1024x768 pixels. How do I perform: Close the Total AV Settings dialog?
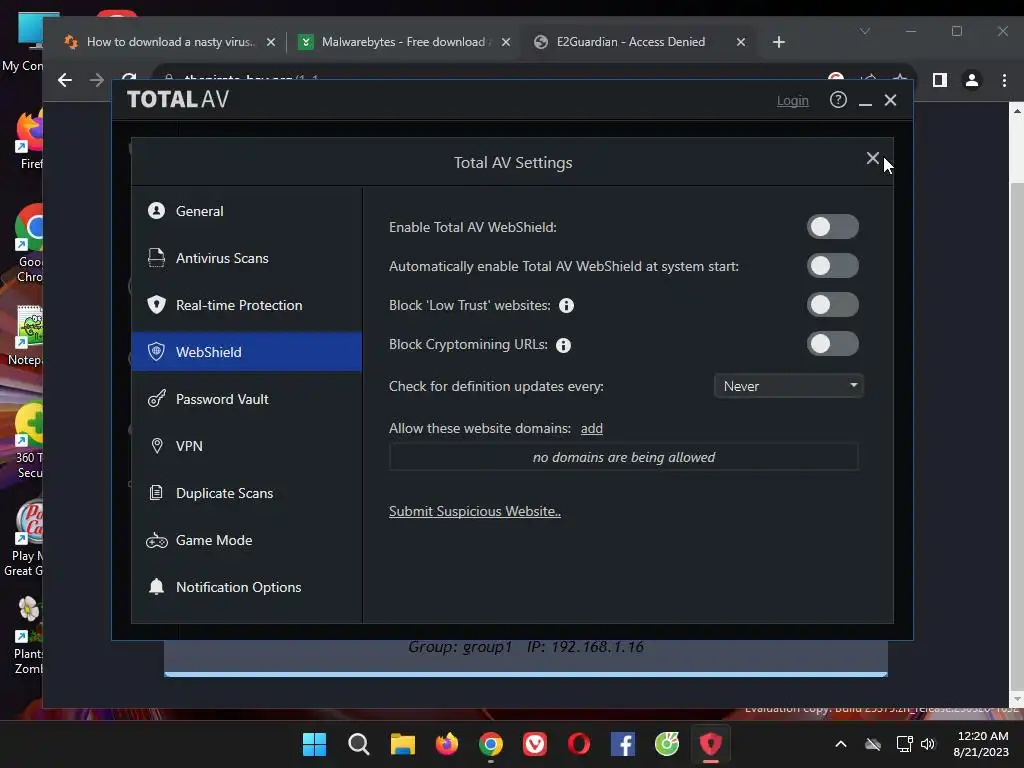(872, 158)
